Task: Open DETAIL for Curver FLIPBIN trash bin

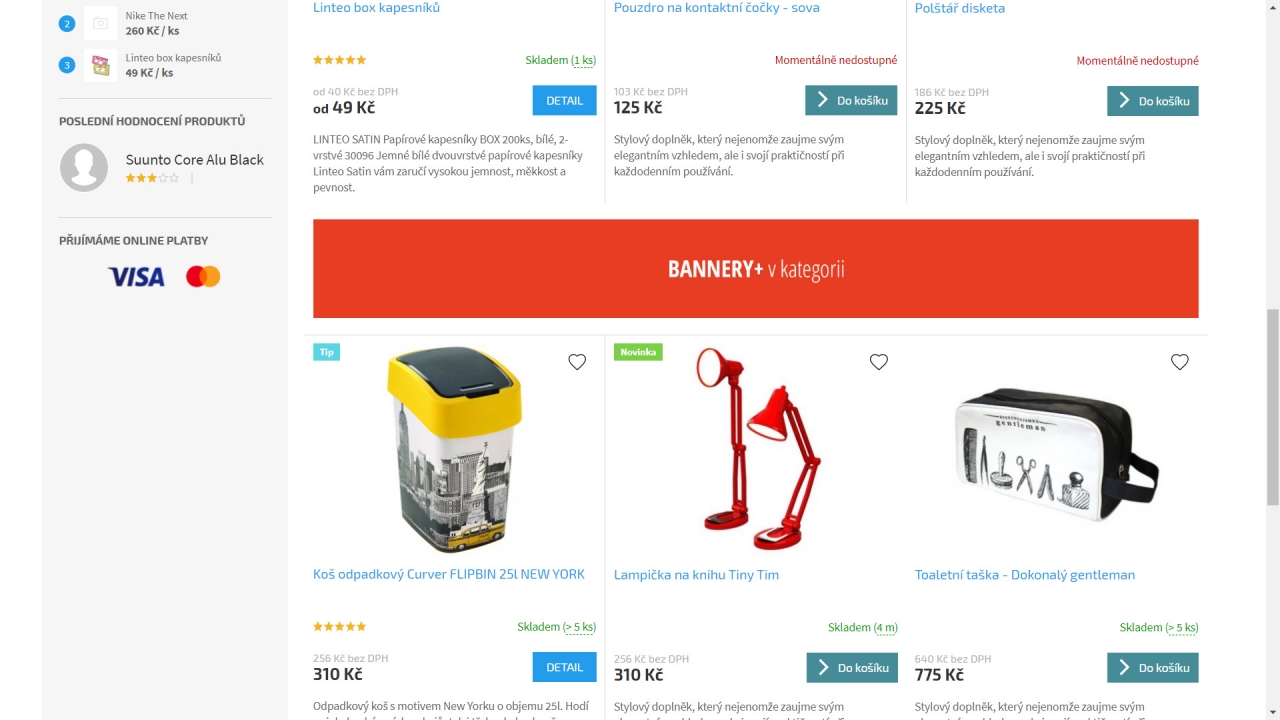Action: (x=564, y=667)
